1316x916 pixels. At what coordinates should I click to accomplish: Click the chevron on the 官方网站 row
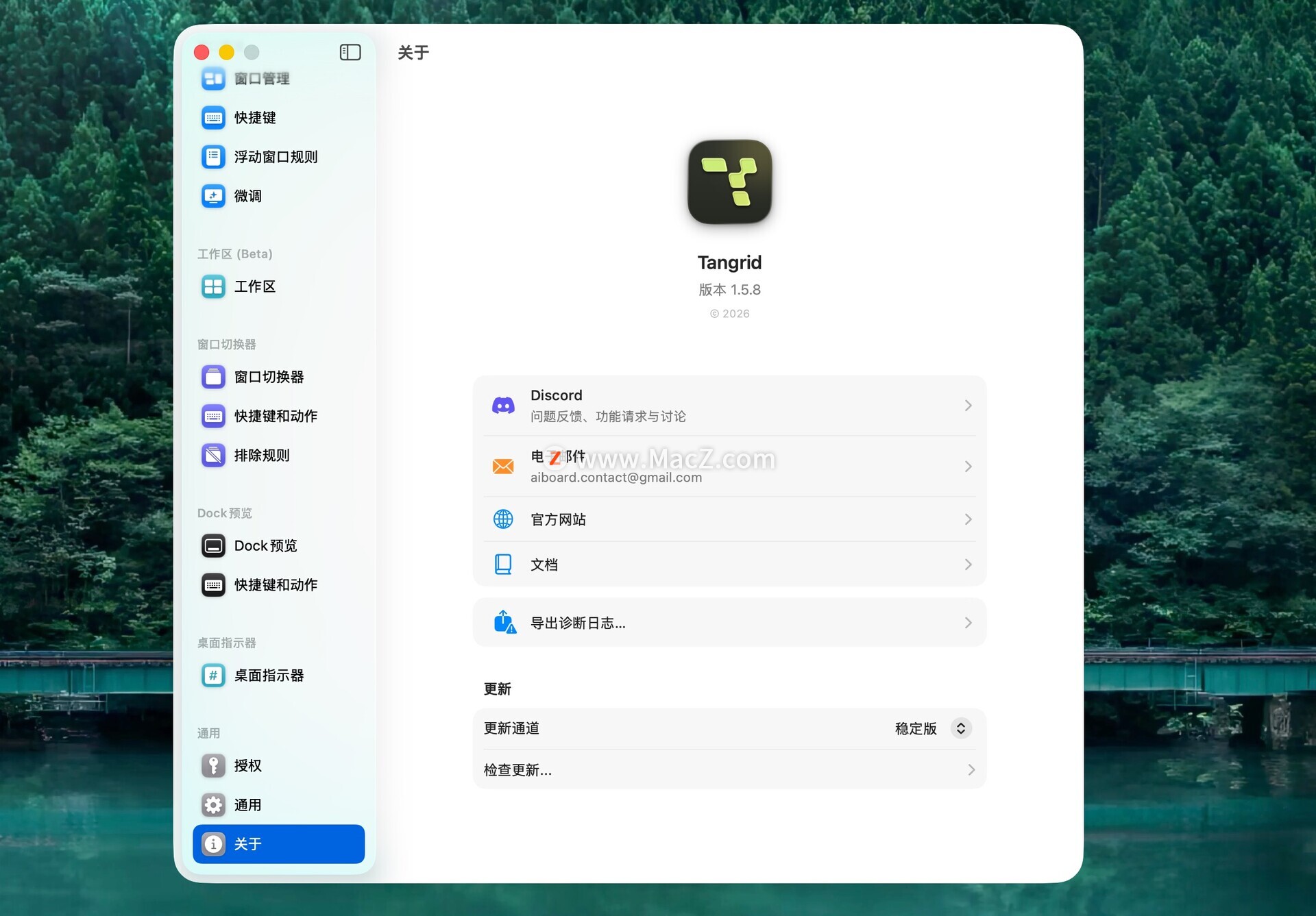click(968, 519)
